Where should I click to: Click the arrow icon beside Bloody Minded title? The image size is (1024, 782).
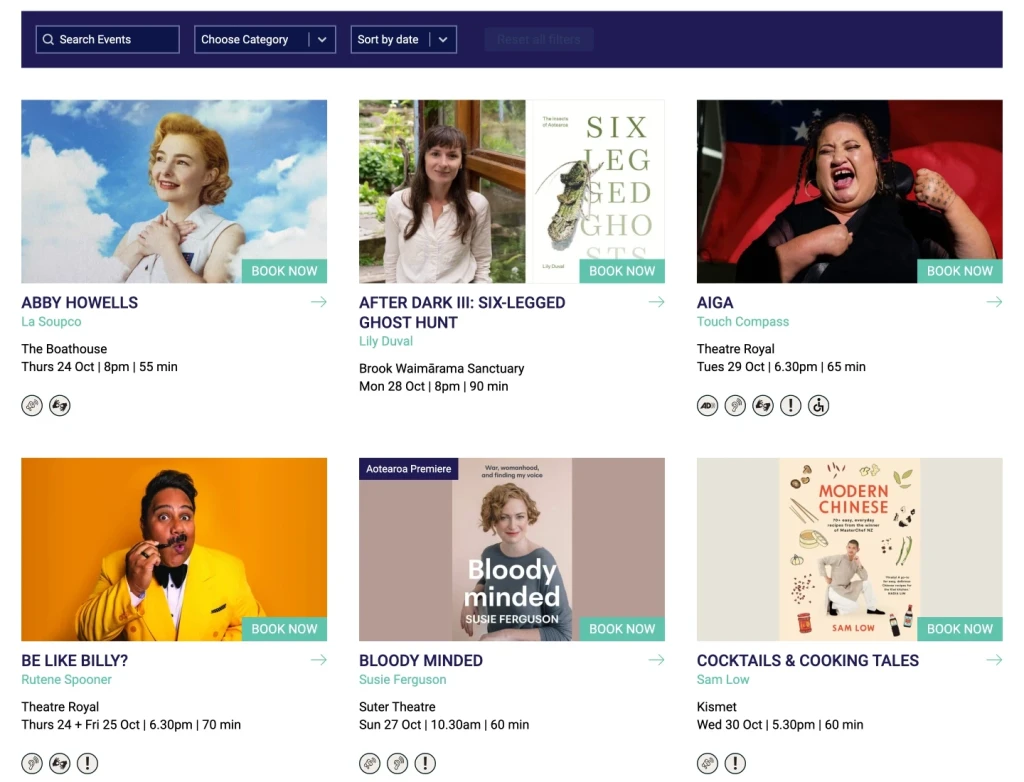click(x=656, y=660)
